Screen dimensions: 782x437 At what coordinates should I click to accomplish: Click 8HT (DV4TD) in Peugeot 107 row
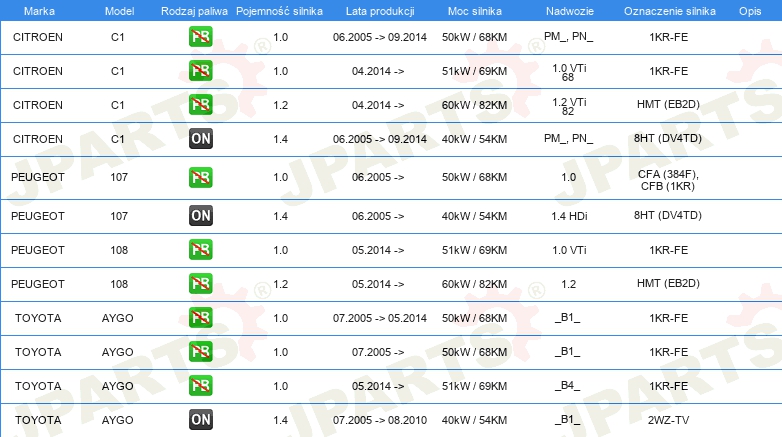(x=668, y=216)
